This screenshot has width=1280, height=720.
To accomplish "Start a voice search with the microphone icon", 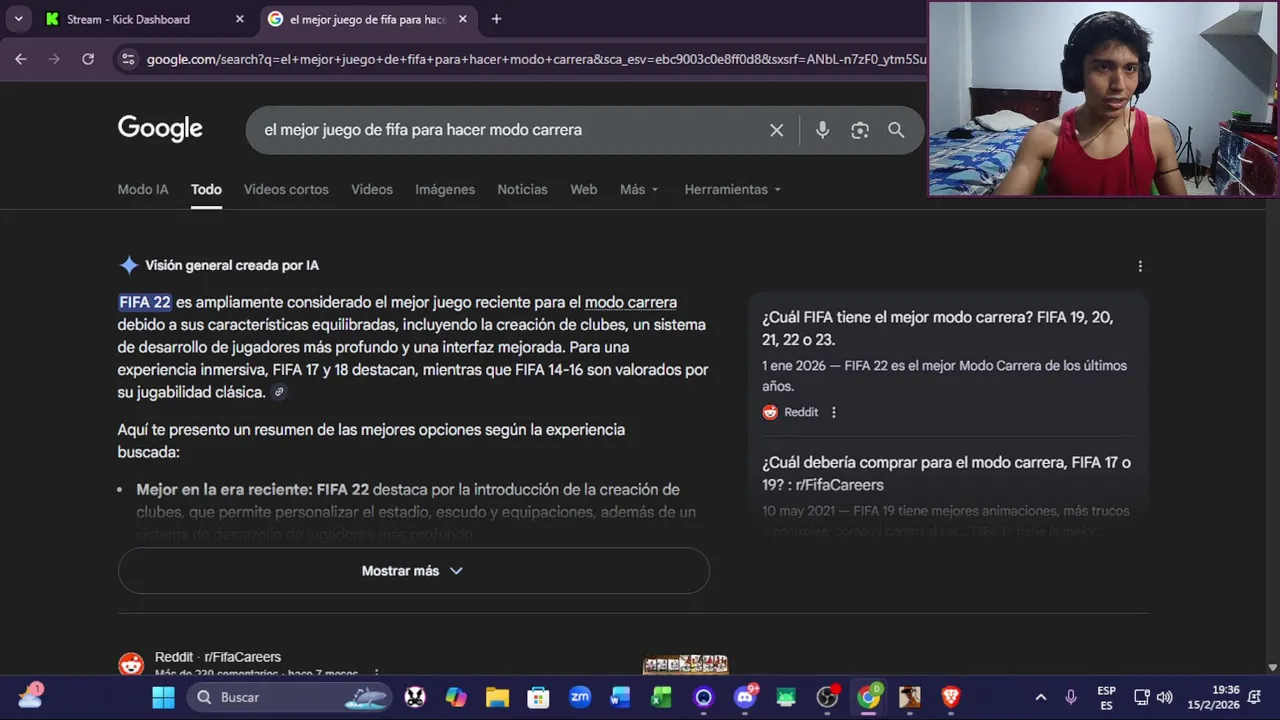I will 822,130.
